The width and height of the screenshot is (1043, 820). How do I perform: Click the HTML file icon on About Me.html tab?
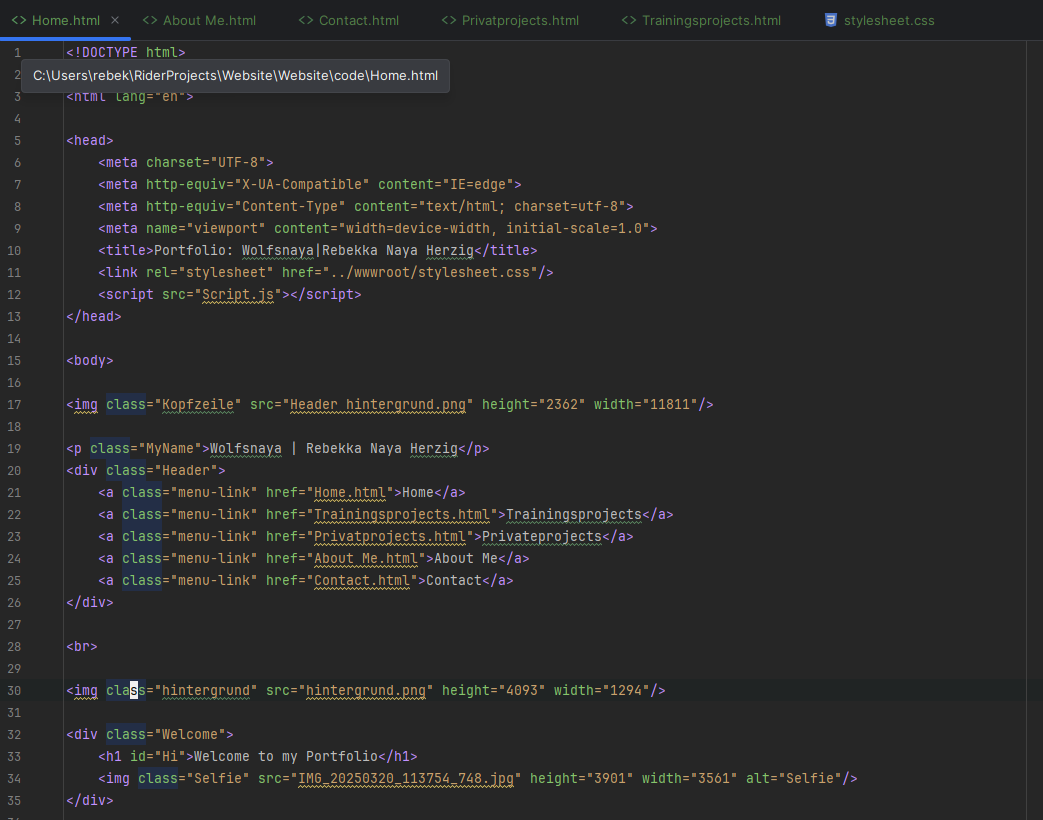(x=150, y=21)
